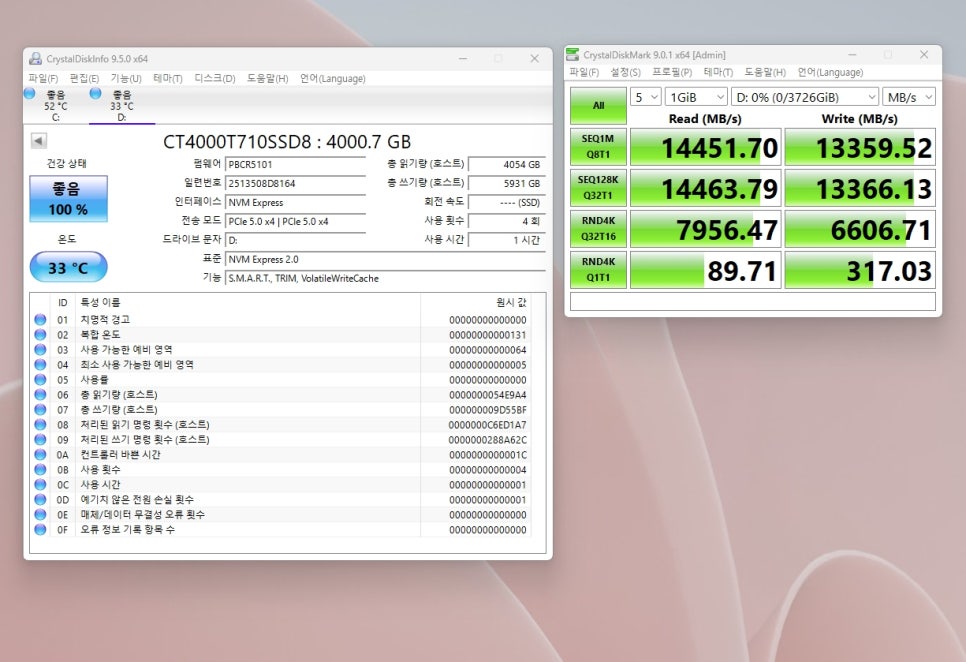Viewport: 966px width, 662px height.
Task: Open 파일(F) menu in CrystalDiskMark
Action: pos(584,72)
